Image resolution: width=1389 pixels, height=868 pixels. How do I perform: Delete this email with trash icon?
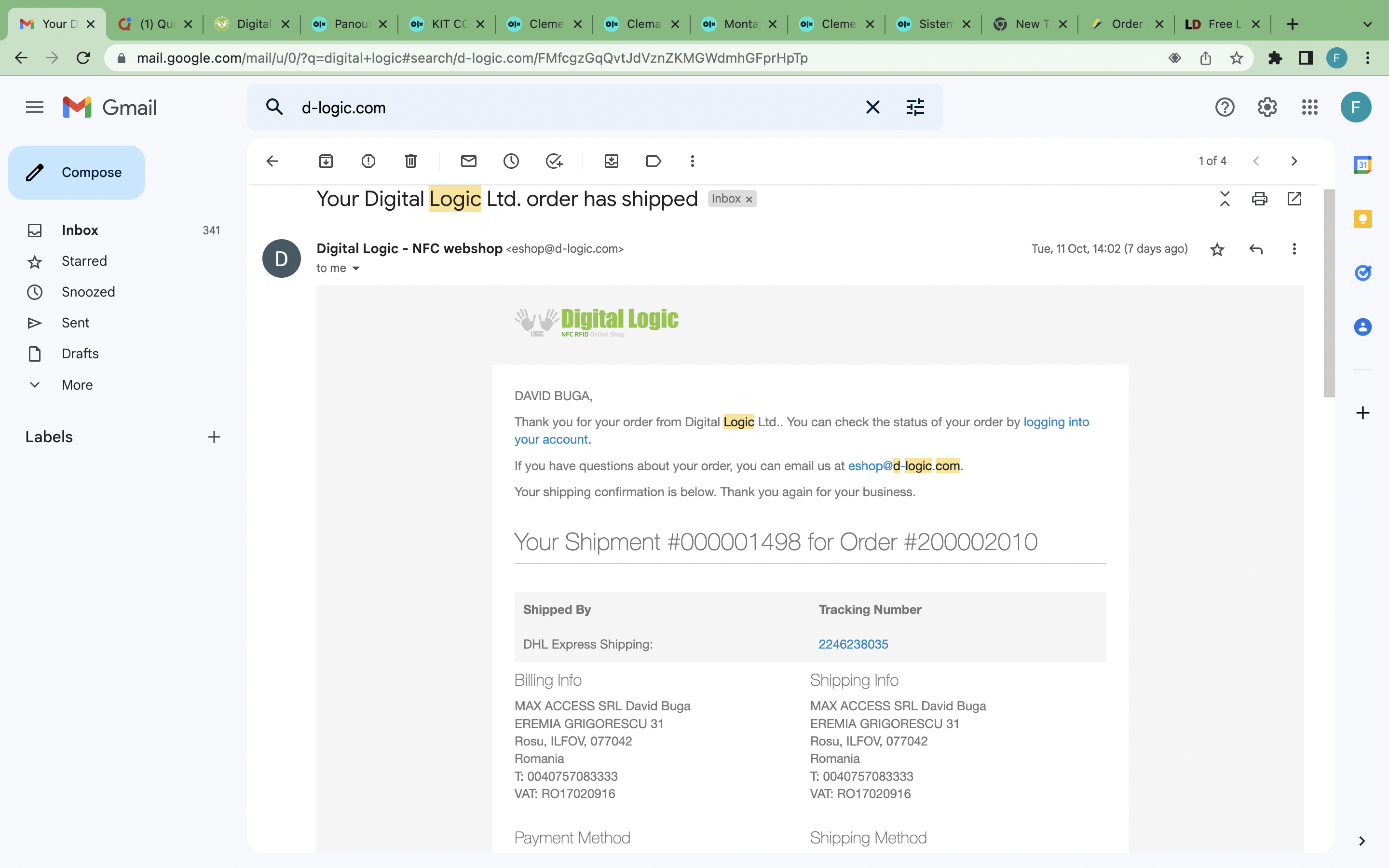click(410, 162)
